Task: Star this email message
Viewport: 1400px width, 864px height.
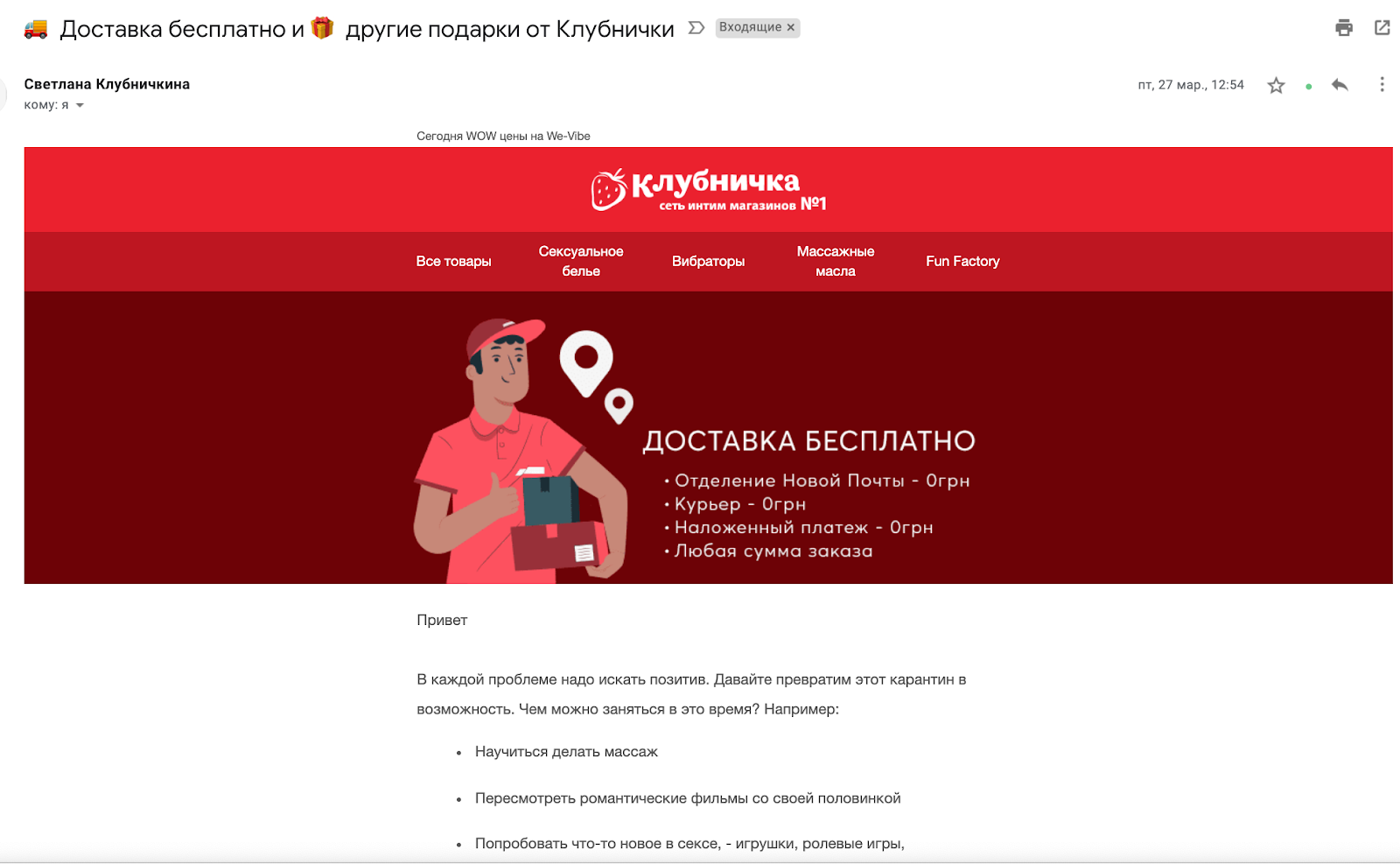Action: [x=1276, y=85]
